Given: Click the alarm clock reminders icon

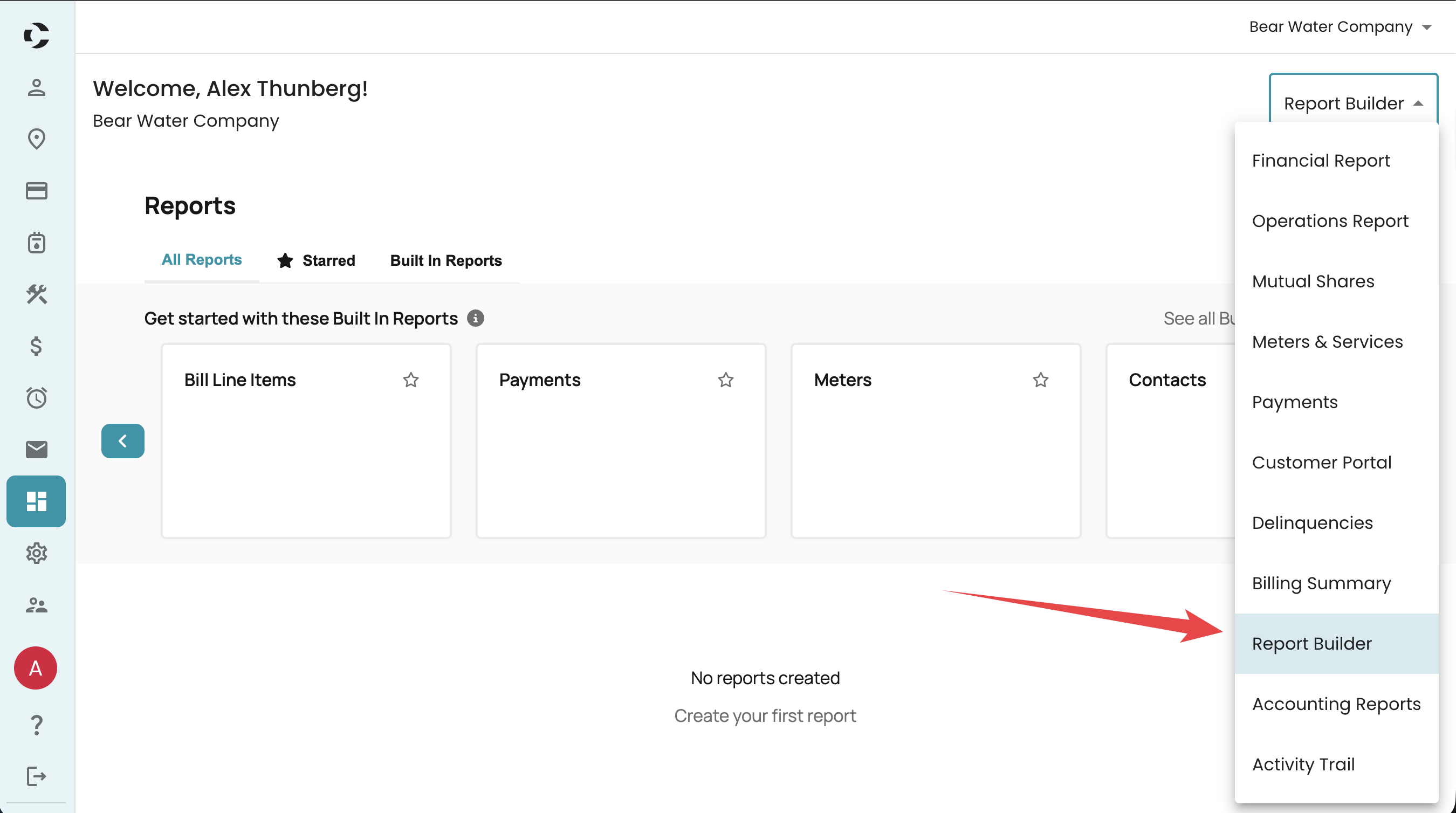Looking at the screenshot, I should point(36,398).
